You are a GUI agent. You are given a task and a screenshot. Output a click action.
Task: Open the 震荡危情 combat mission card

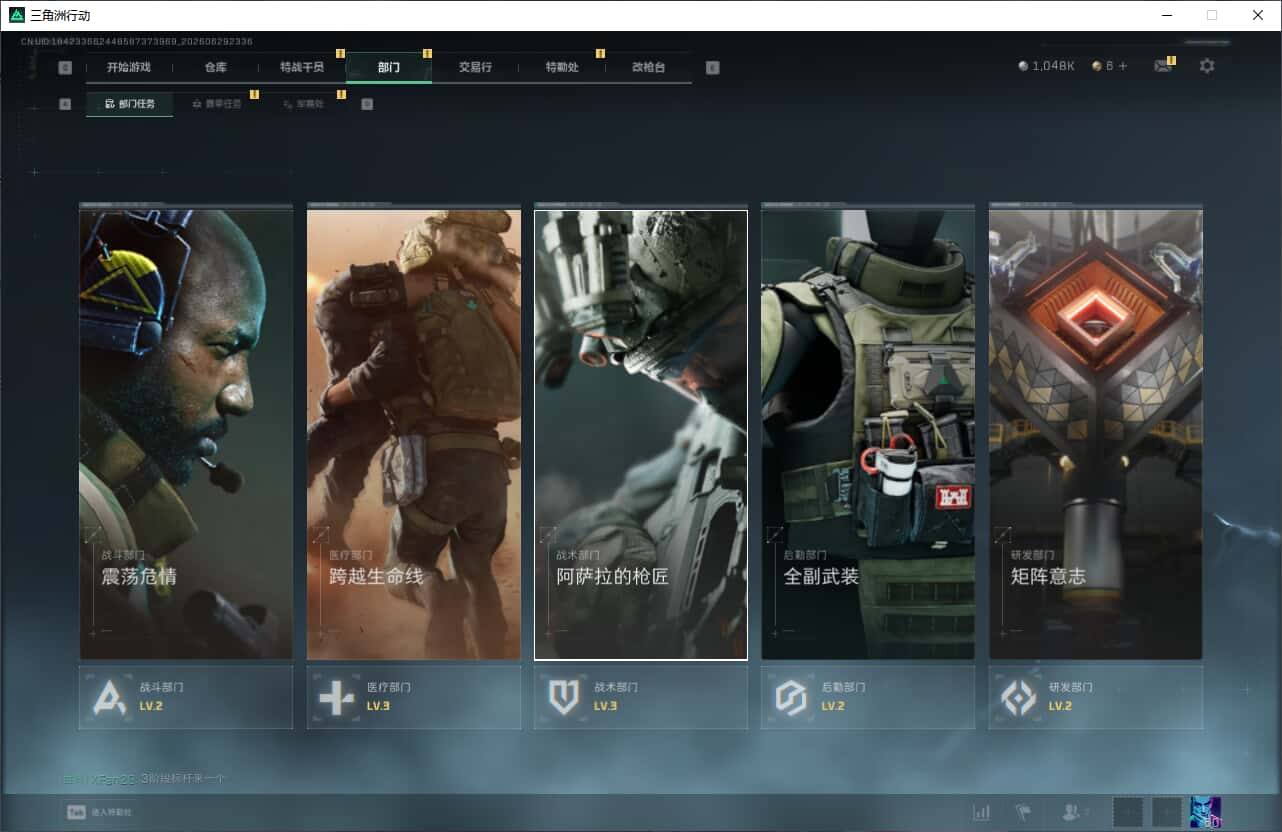click(x=186, y=434)
